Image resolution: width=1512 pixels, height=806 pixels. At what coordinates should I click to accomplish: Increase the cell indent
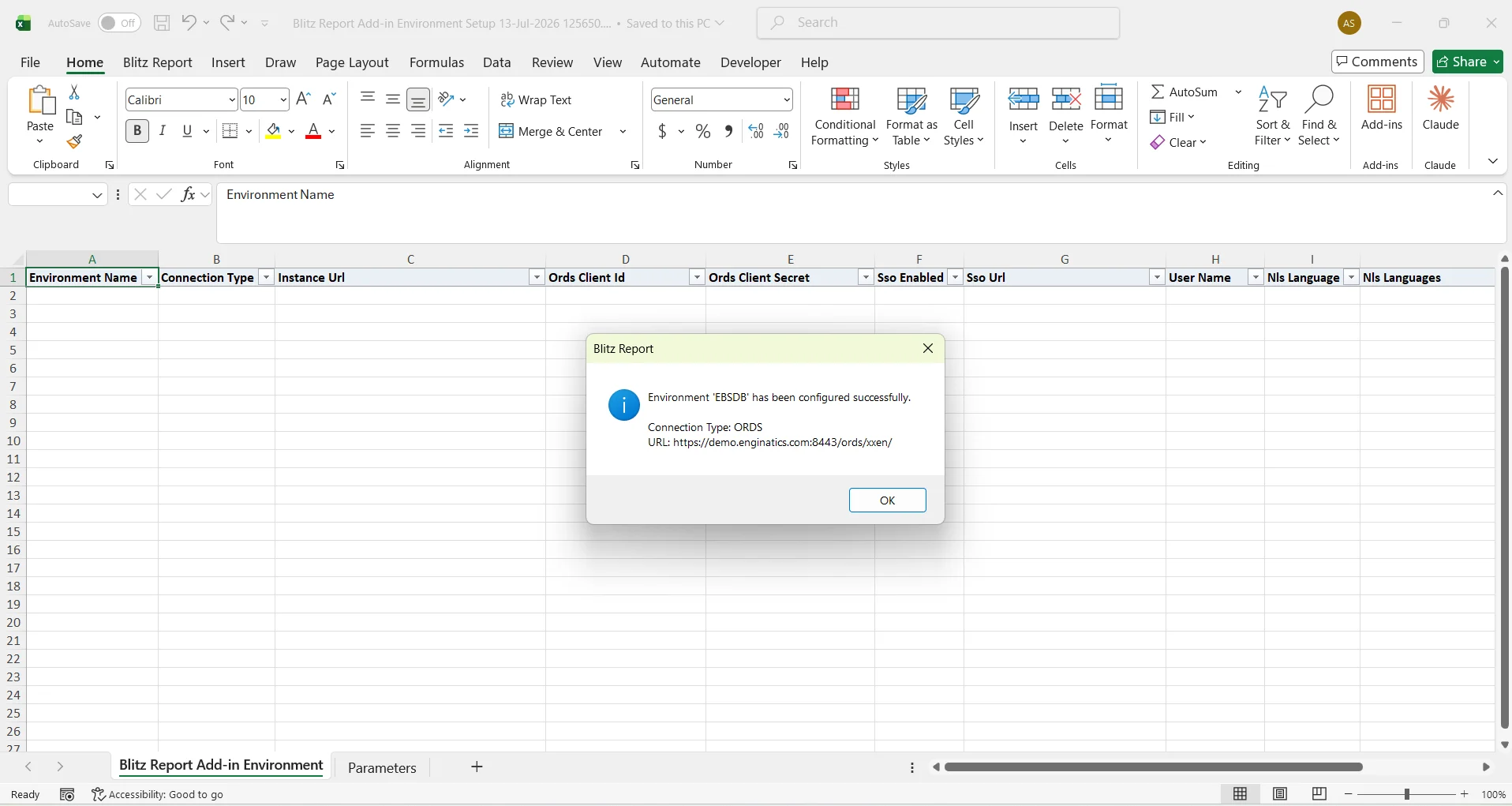point(471,131)
